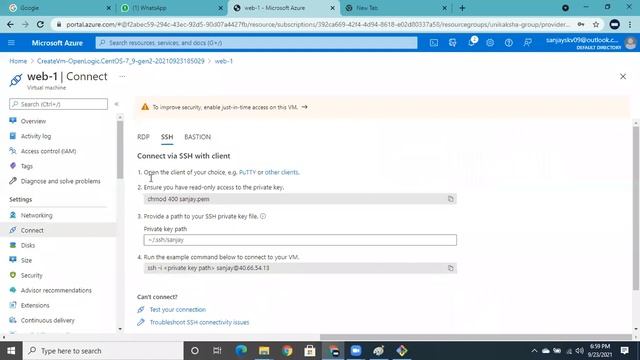Screen dimensions: 640x360
Task: Copy the chmod 400 sanjay.pem command
Action: point(451,199)
